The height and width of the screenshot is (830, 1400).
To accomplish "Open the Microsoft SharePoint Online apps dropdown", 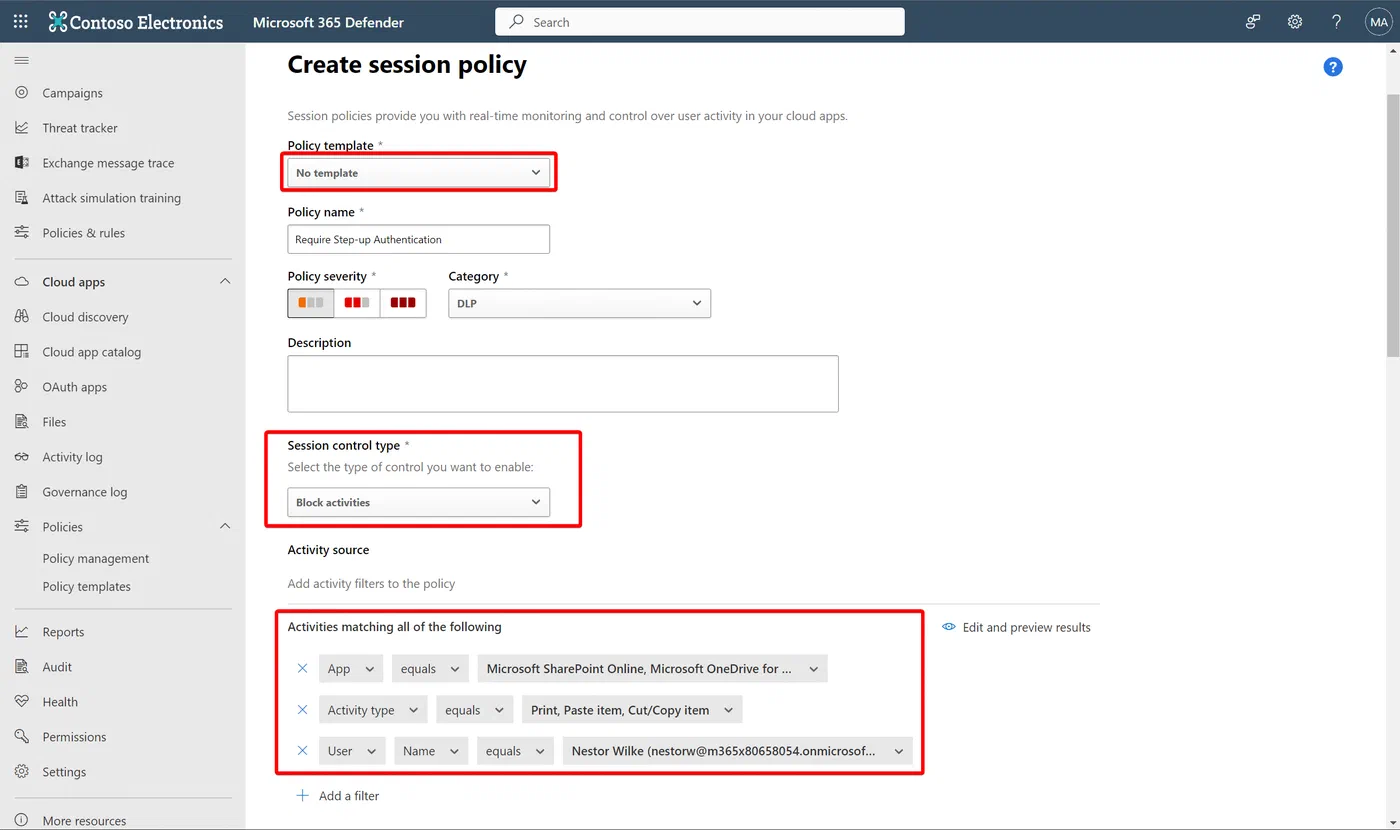I will pyautogui.click(x=652, y=669).
